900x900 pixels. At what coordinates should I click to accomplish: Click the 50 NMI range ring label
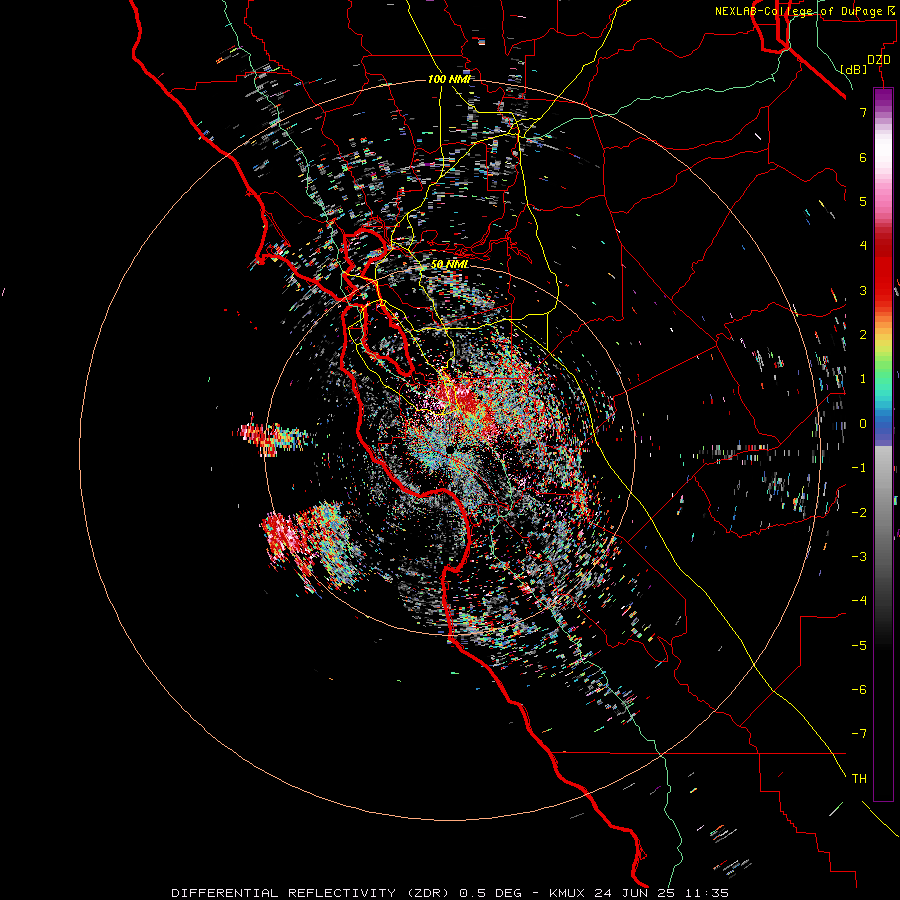(x=449, y=264)
